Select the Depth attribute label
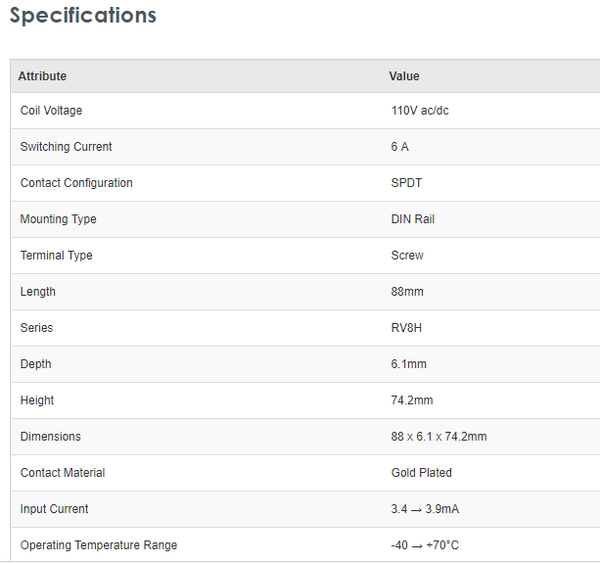This screenshot has height=563, width=600. click(x=36, y=364)
